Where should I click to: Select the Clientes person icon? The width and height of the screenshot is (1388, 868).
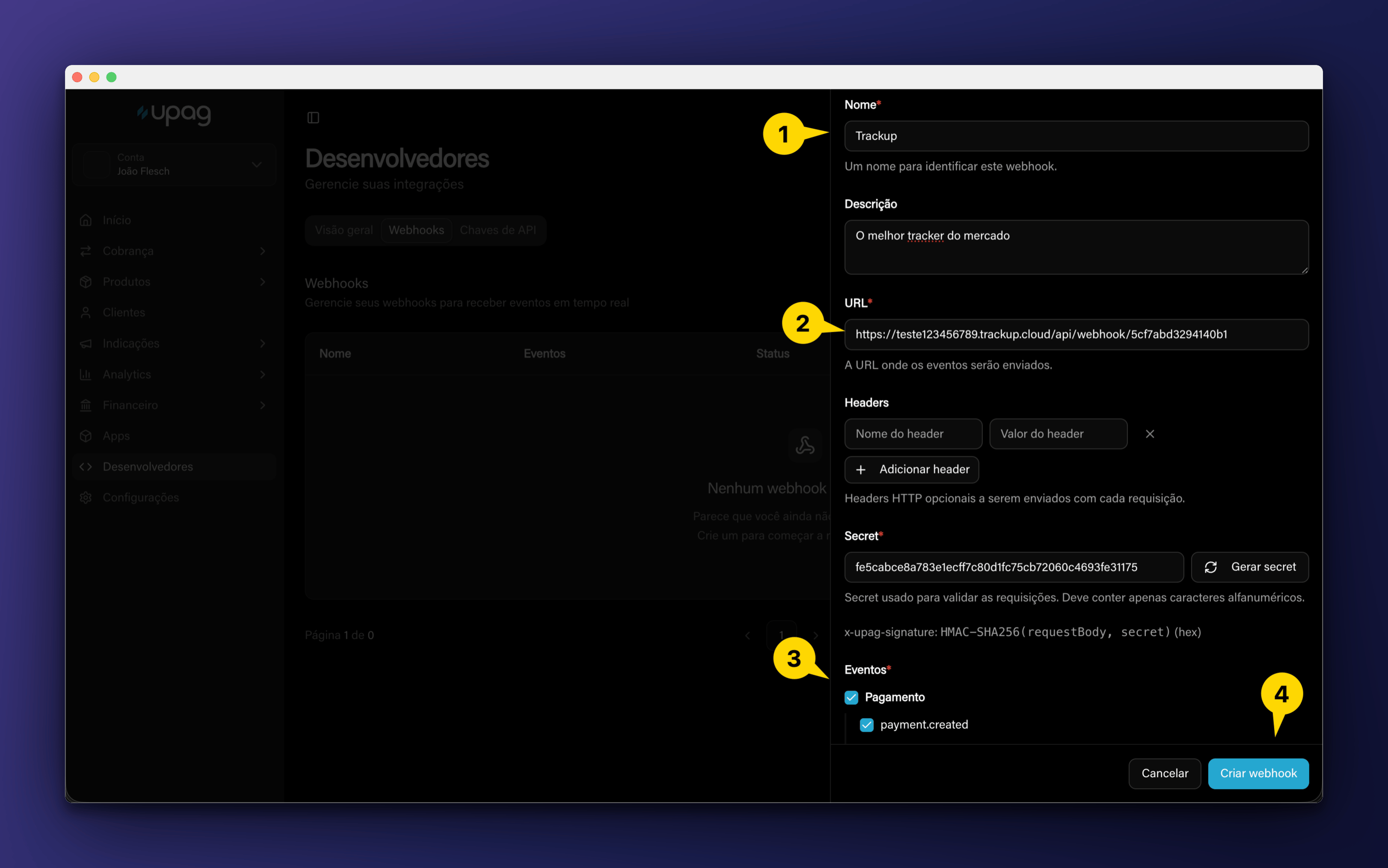86,312
